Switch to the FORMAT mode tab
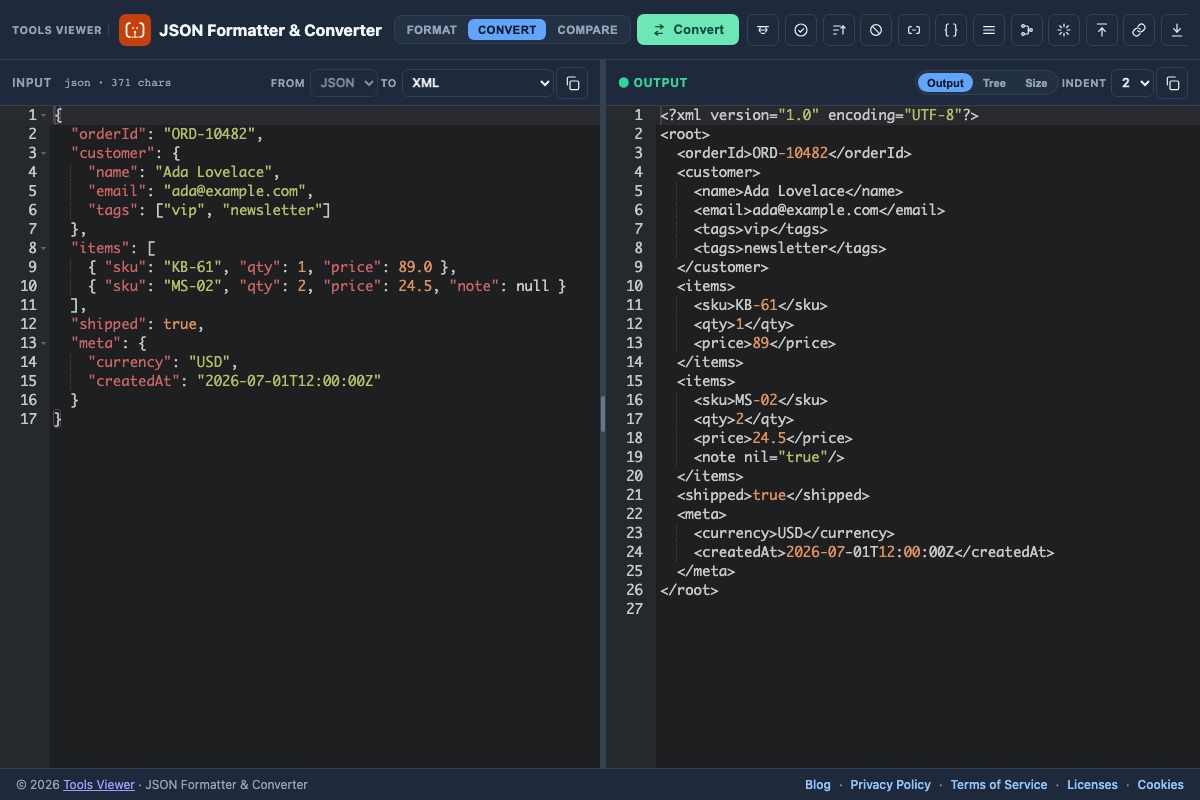Image resolution: width=1200 pixels, height=800 pixels. coord(432,30)
